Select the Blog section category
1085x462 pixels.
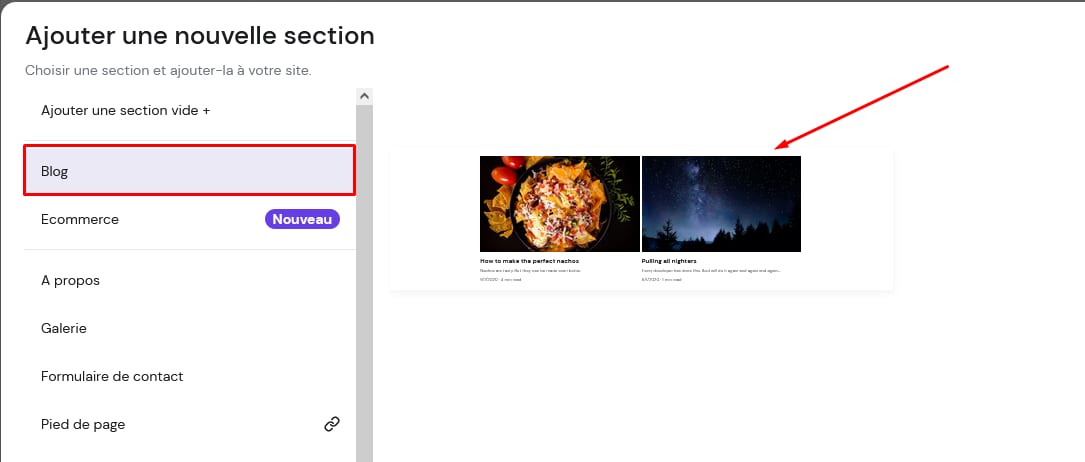tap(189, 171)
